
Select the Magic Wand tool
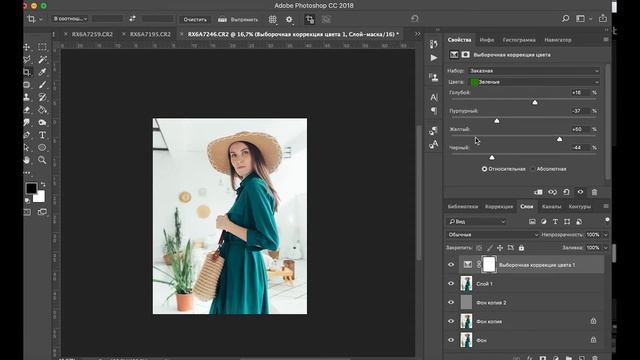(x=42, y=60)
